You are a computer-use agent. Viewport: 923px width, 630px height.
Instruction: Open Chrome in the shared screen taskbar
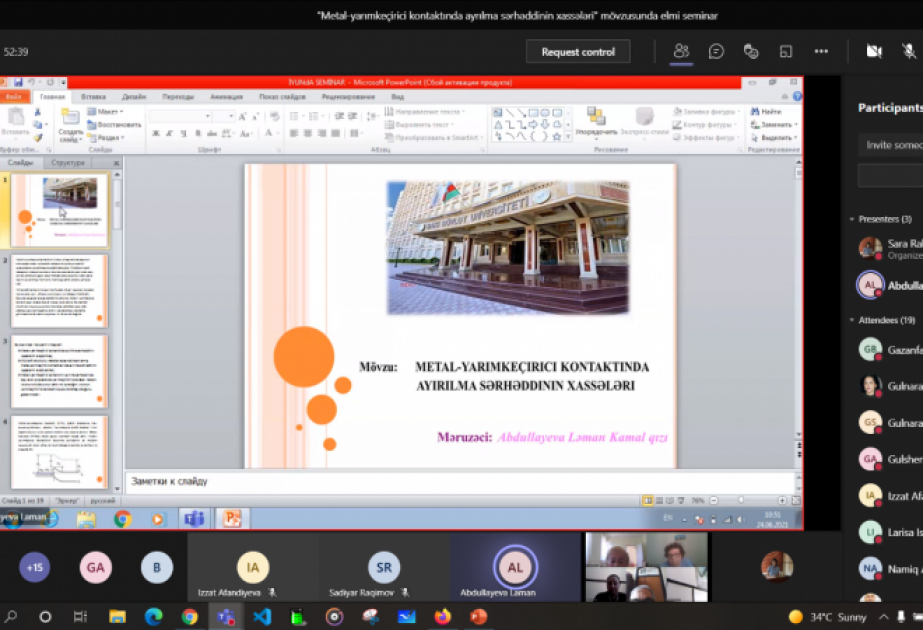point(122,519)
